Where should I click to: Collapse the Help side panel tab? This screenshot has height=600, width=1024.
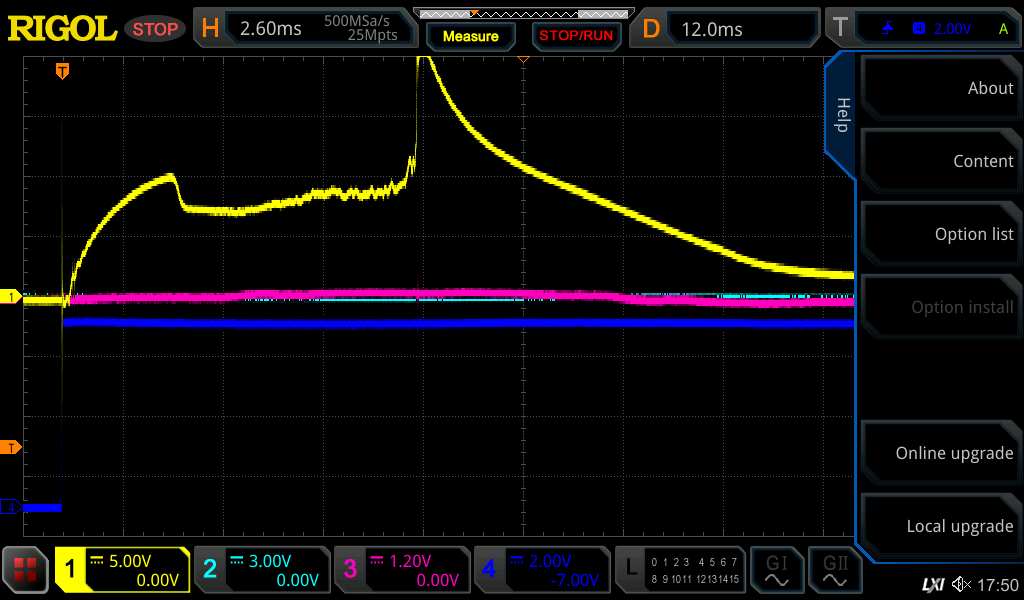tap(841, 115)
